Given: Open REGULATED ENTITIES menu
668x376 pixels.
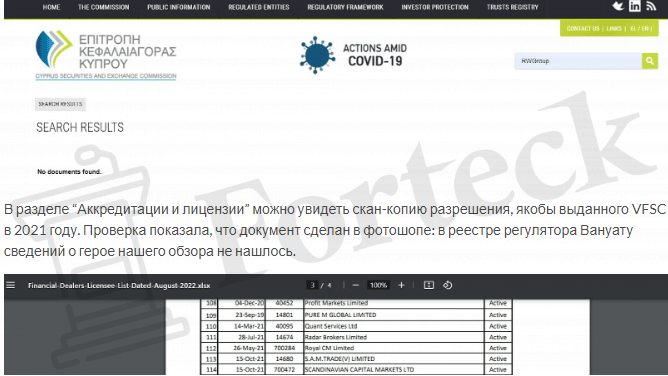Looking at the screenshot, I should tap(259, 7).
